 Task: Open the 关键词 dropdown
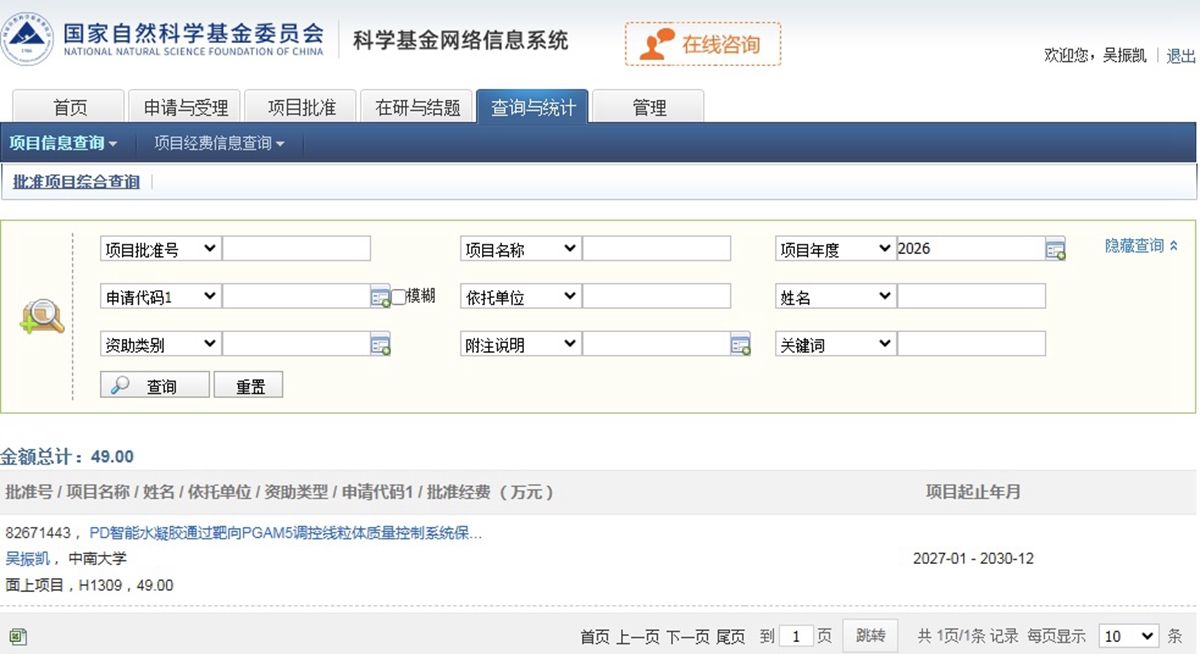pos(836,344)
